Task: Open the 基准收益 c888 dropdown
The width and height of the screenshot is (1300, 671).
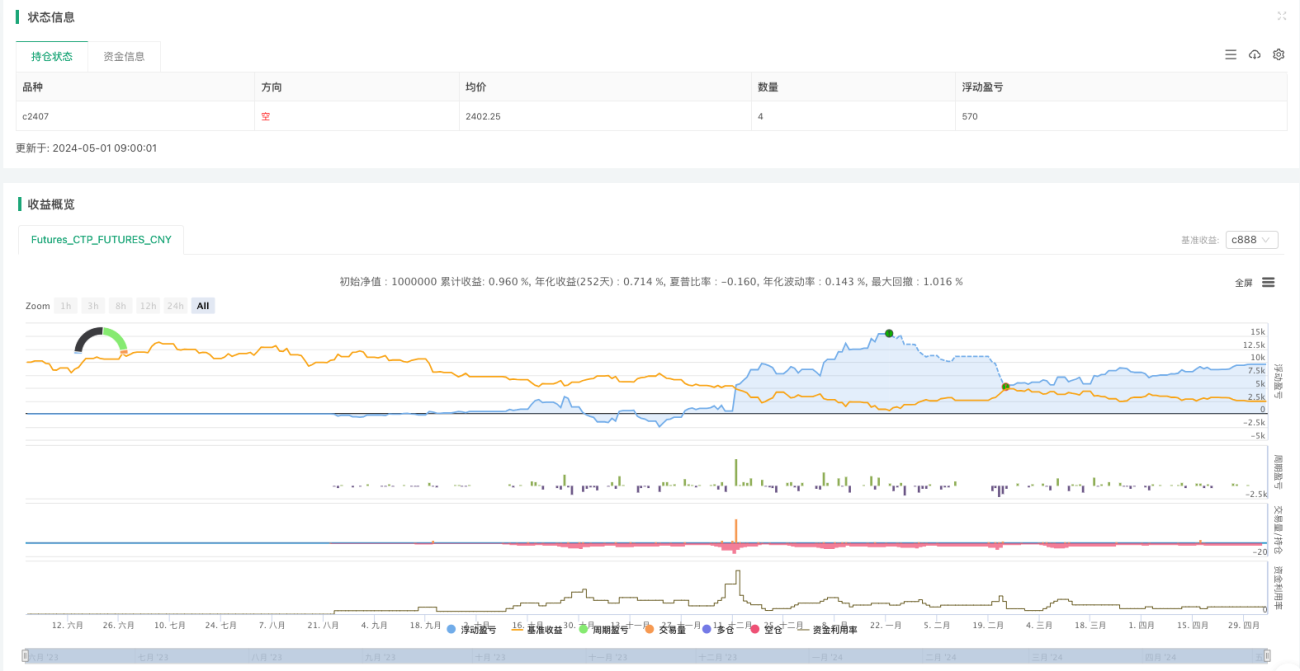Action: pyautogui.click(x=1253, y=240)
